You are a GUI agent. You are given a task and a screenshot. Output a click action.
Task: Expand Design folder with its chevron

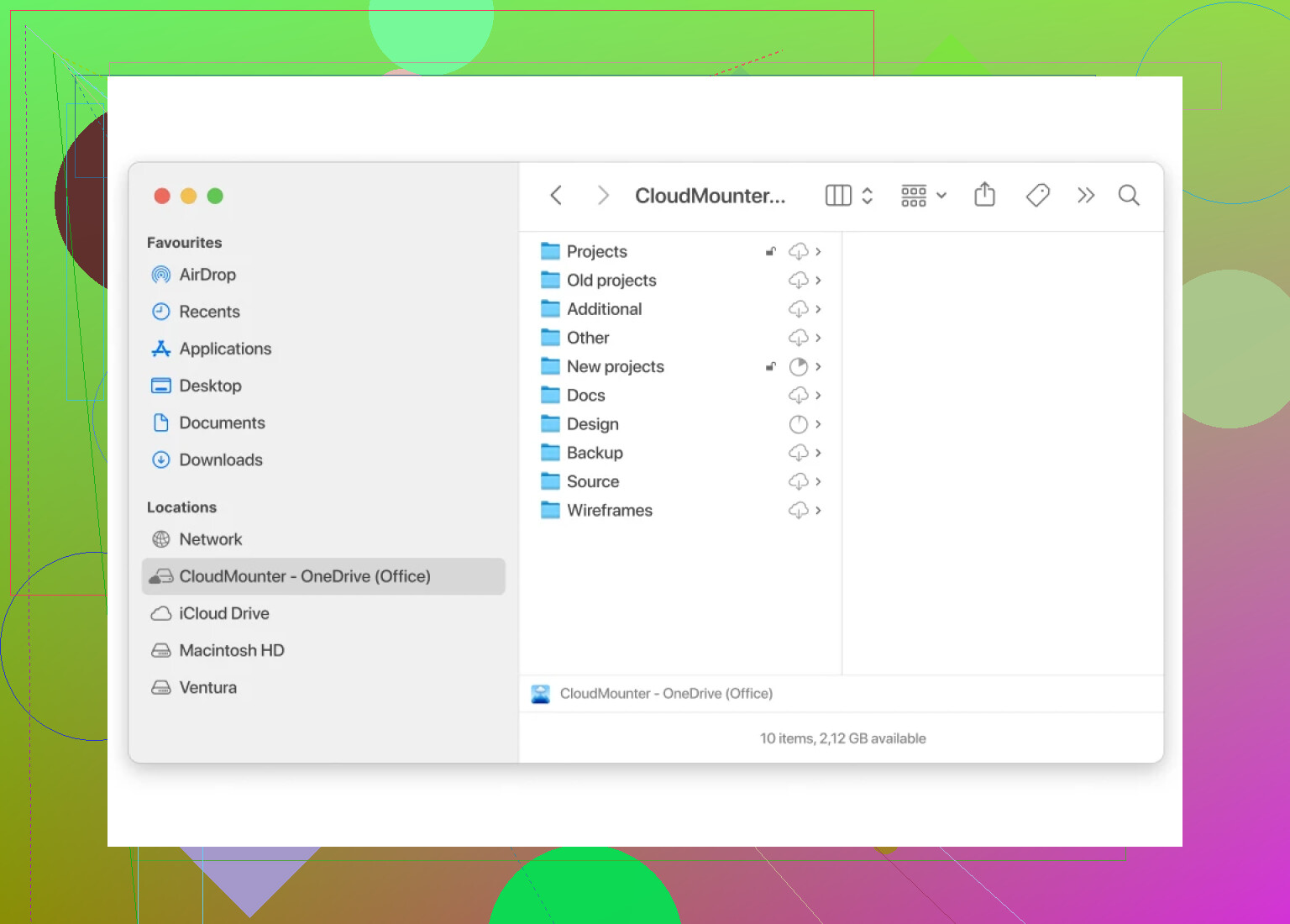(818, 424)
